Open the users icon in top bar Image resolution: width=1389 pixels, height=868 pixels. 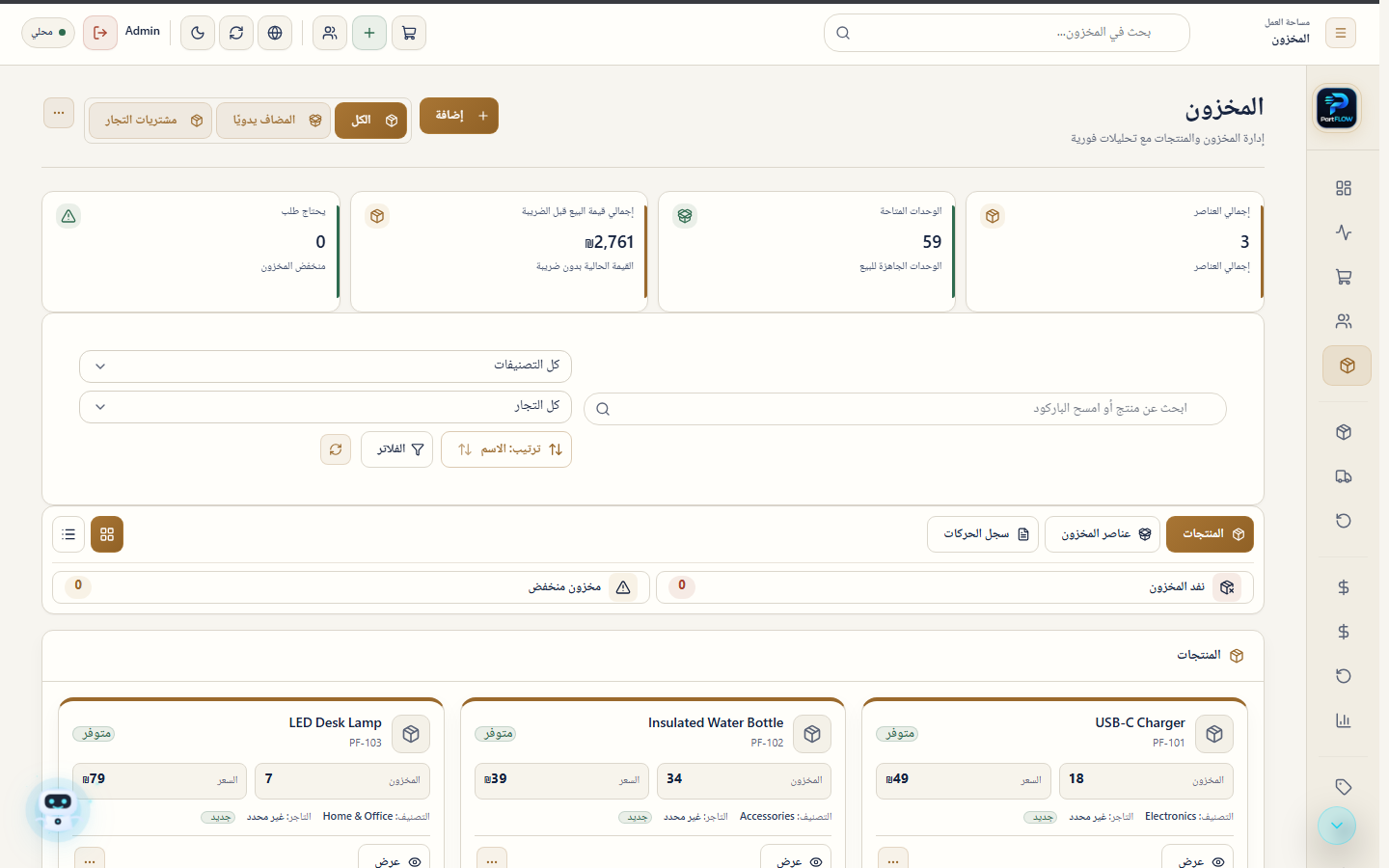click(330, 33)
